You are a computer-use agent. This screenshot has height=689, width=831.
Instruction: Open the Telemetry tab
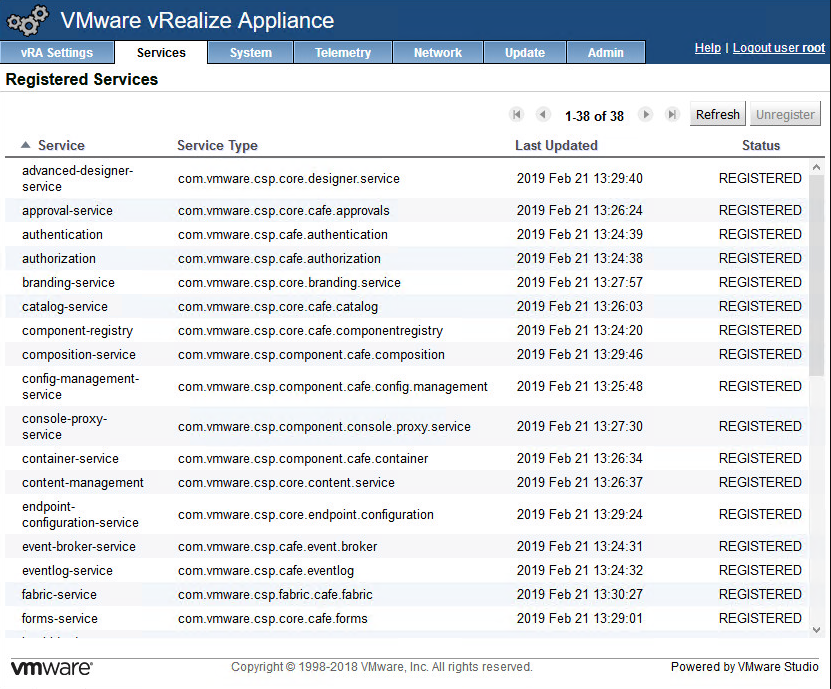click(342, 53)
